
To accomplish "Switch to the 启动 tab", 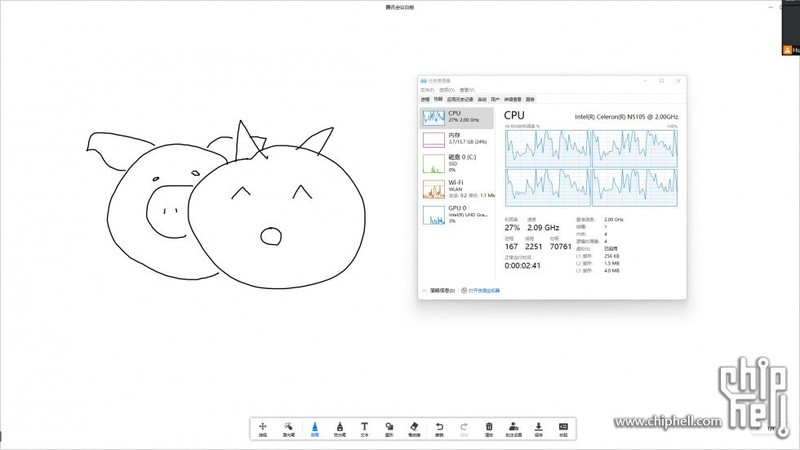I will pos(482,99).
